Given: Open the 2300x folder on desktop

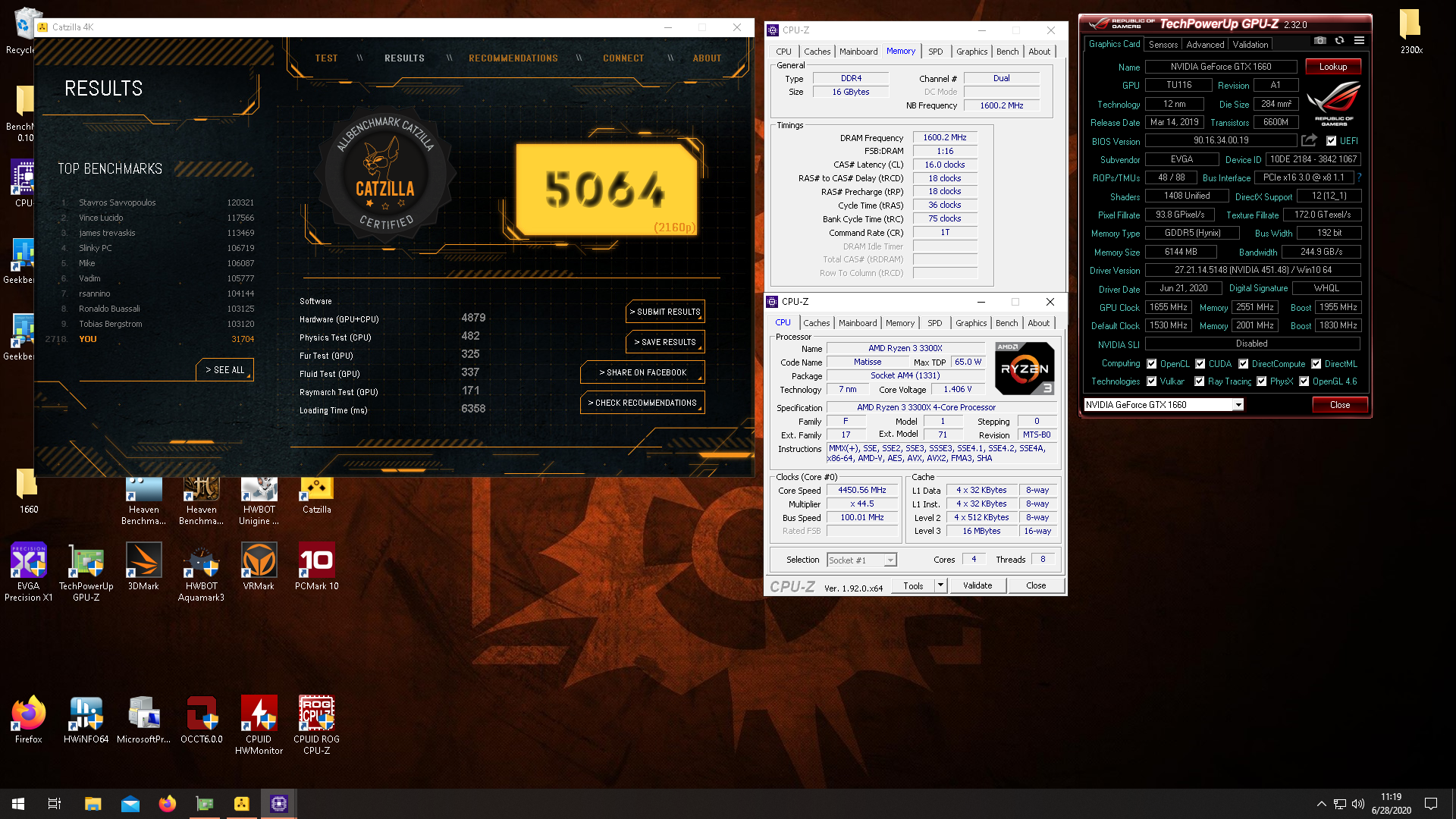Looking at the screenshot, I should (x=1410, y=31).
